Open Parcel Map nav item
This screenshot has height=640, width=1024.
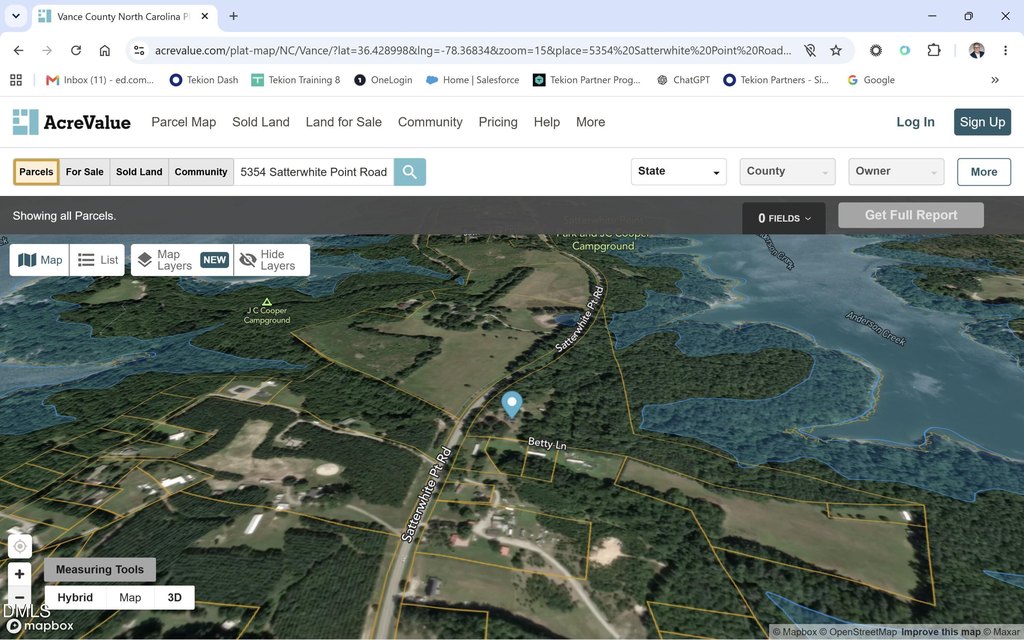[x=184, y=122]
